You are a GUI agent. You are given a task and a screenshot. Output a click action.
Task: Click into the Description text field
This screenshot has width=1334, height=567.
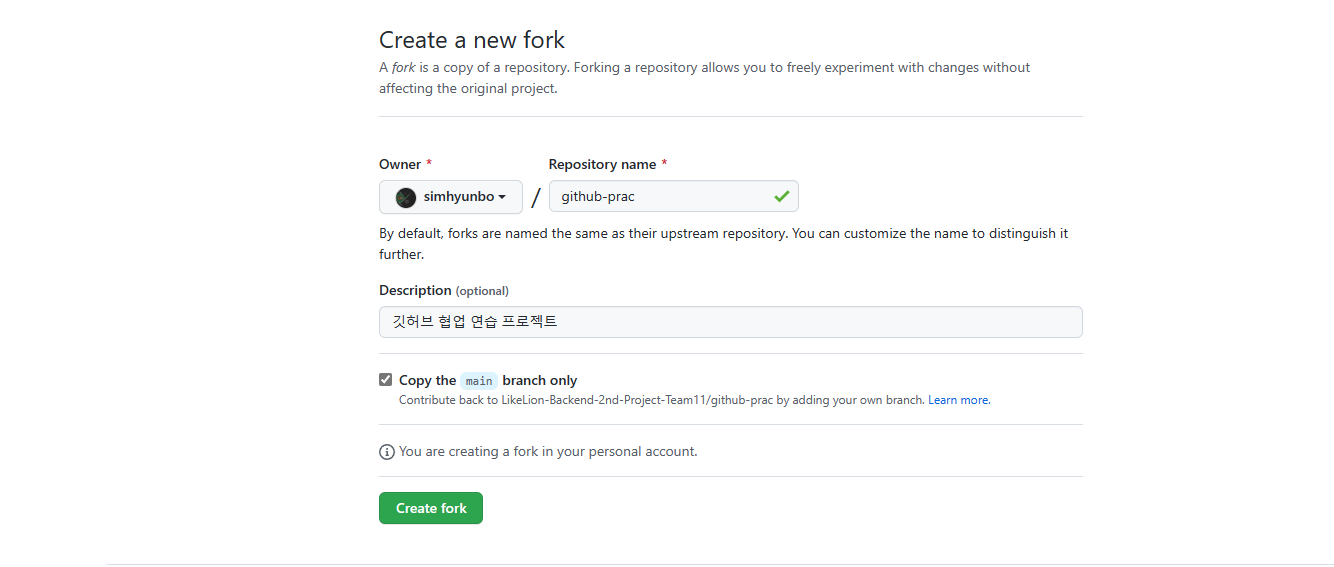[730, 322]
